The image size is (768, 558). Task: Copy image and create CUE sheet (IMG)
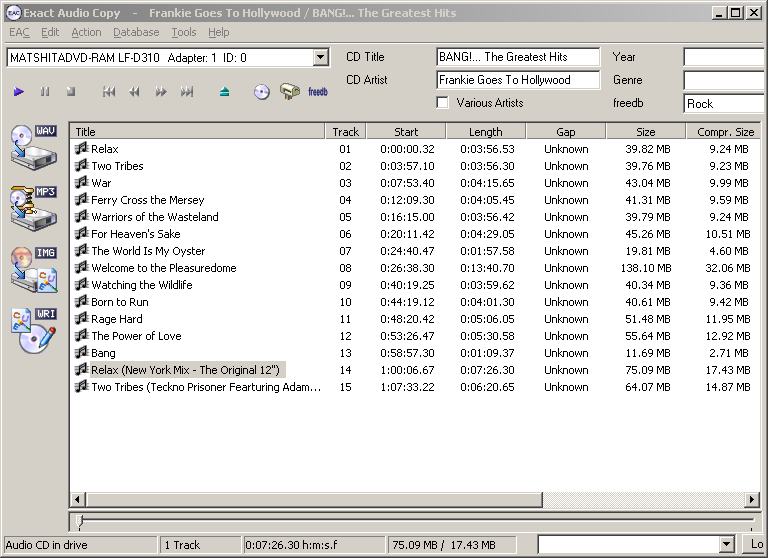point(34,269)
